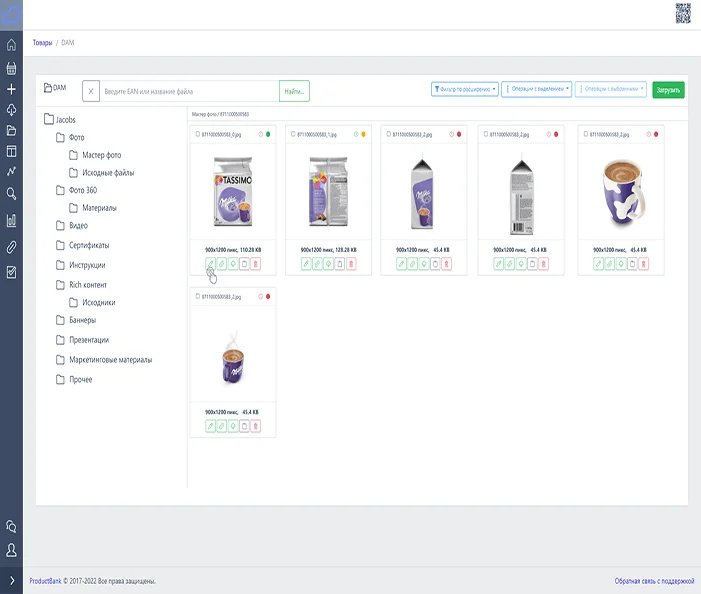Tick the checkbox for file 8711000500583_0.jpg

click(x=198, y=134)
